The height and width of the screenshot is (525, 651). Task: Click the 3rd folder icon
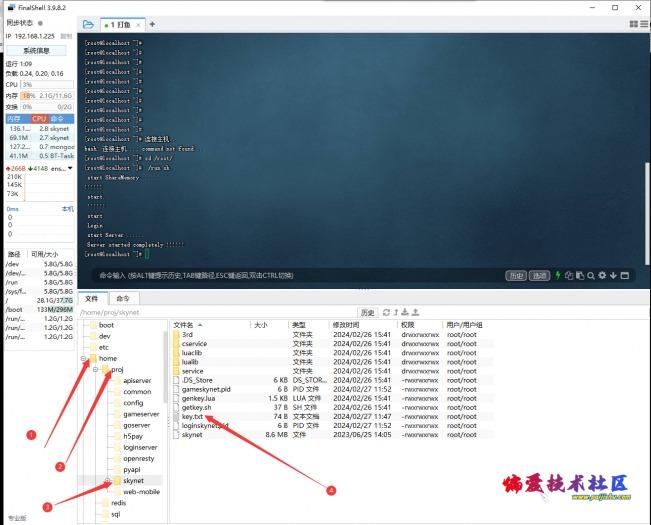176,335
